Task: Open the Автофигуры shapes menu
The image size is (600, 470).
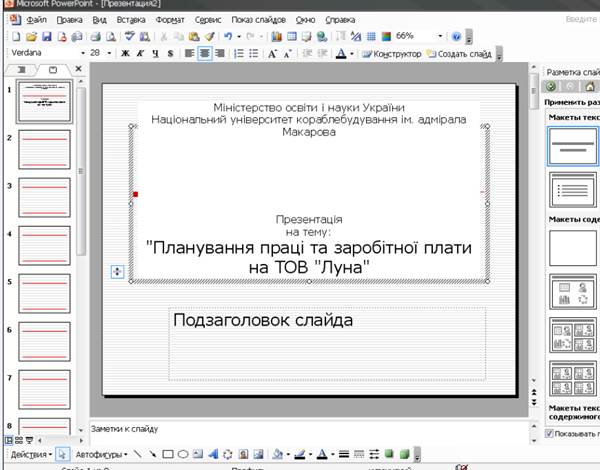Action: point(101,455)
